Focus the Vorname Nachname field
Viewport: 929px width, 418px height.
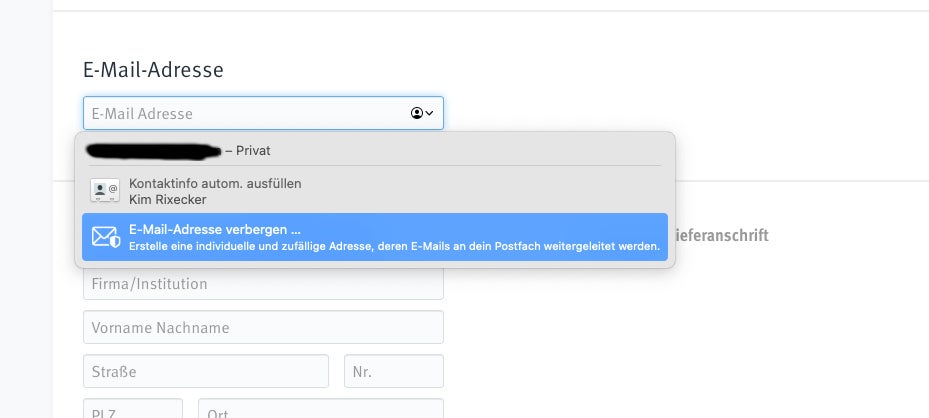[x=263, y=327]
